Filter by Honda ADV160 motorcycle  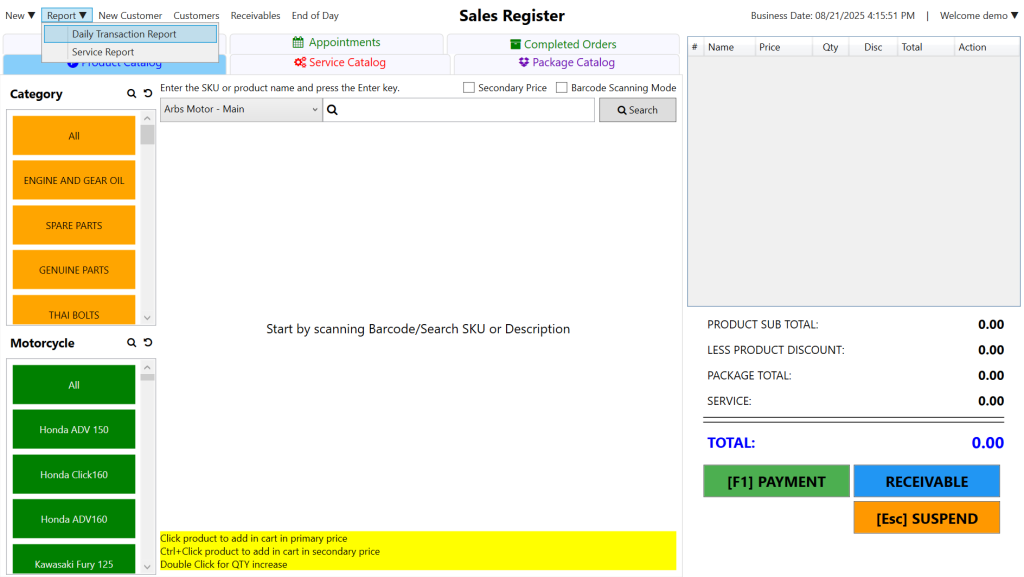(x=74, y=519)
